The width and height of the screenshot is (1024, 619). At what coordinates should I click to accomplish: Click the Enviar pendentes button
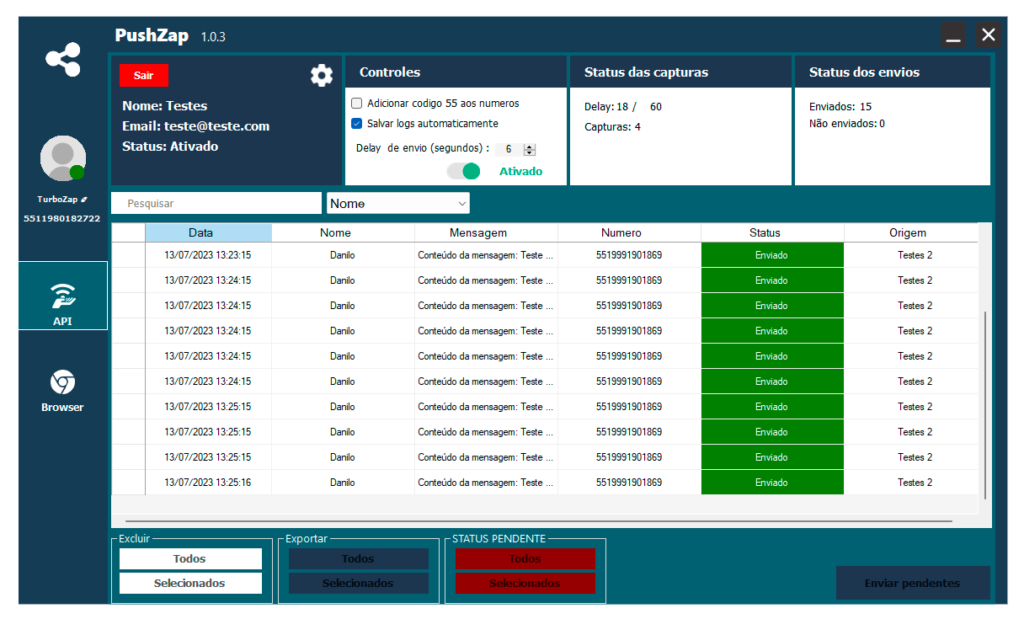coord(912,583)
